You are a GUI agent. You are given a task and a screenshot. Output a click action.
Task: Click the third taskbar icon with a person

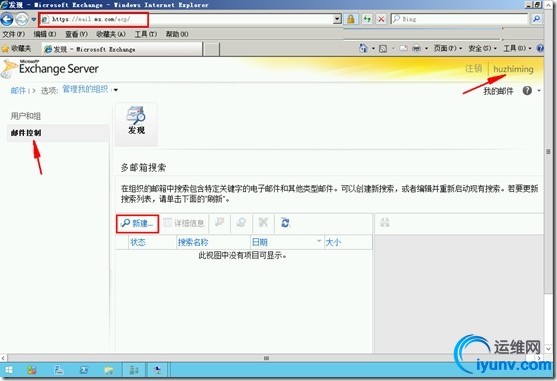click(59, 370)
